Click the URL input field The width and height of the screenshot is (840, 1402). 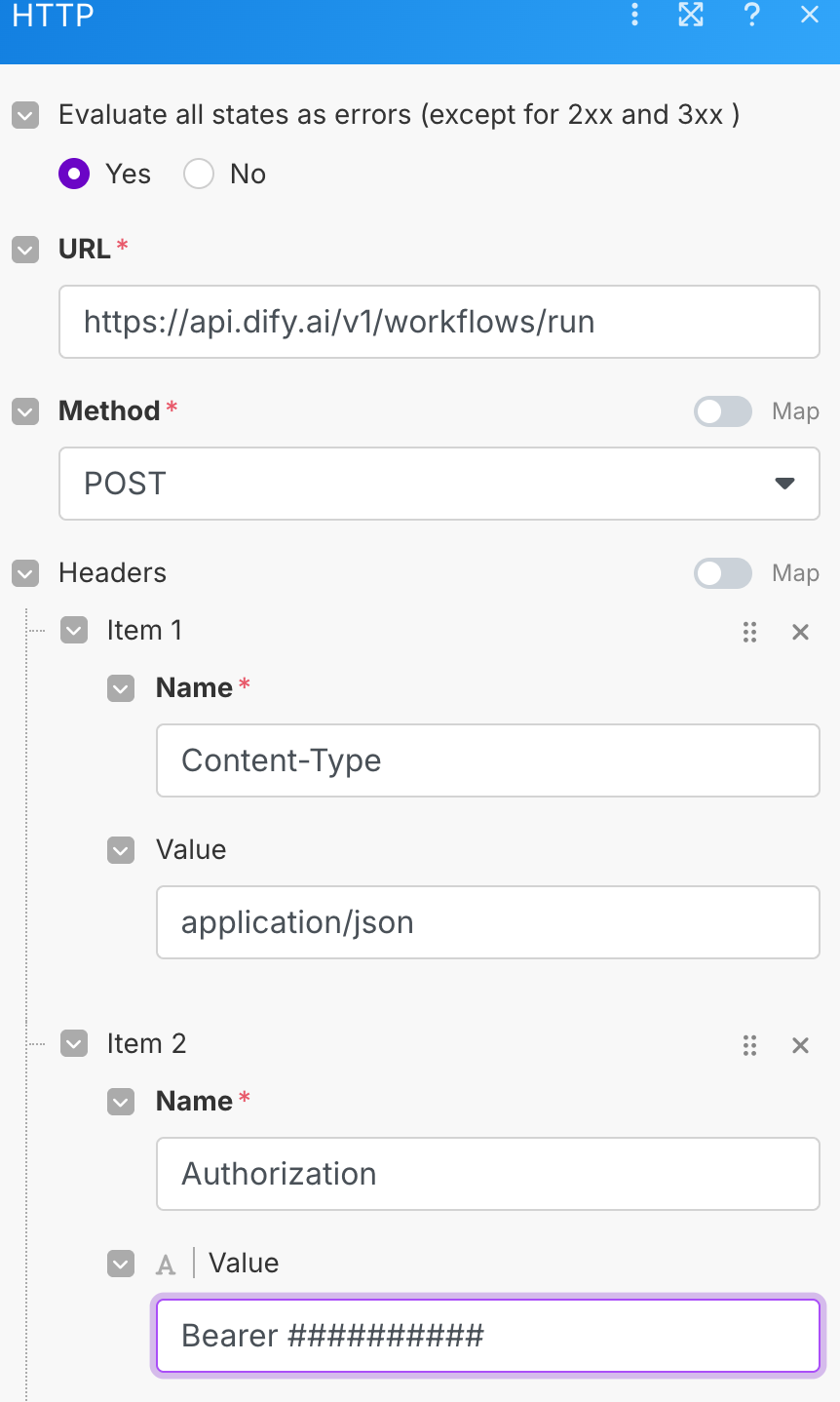(439, 322)
